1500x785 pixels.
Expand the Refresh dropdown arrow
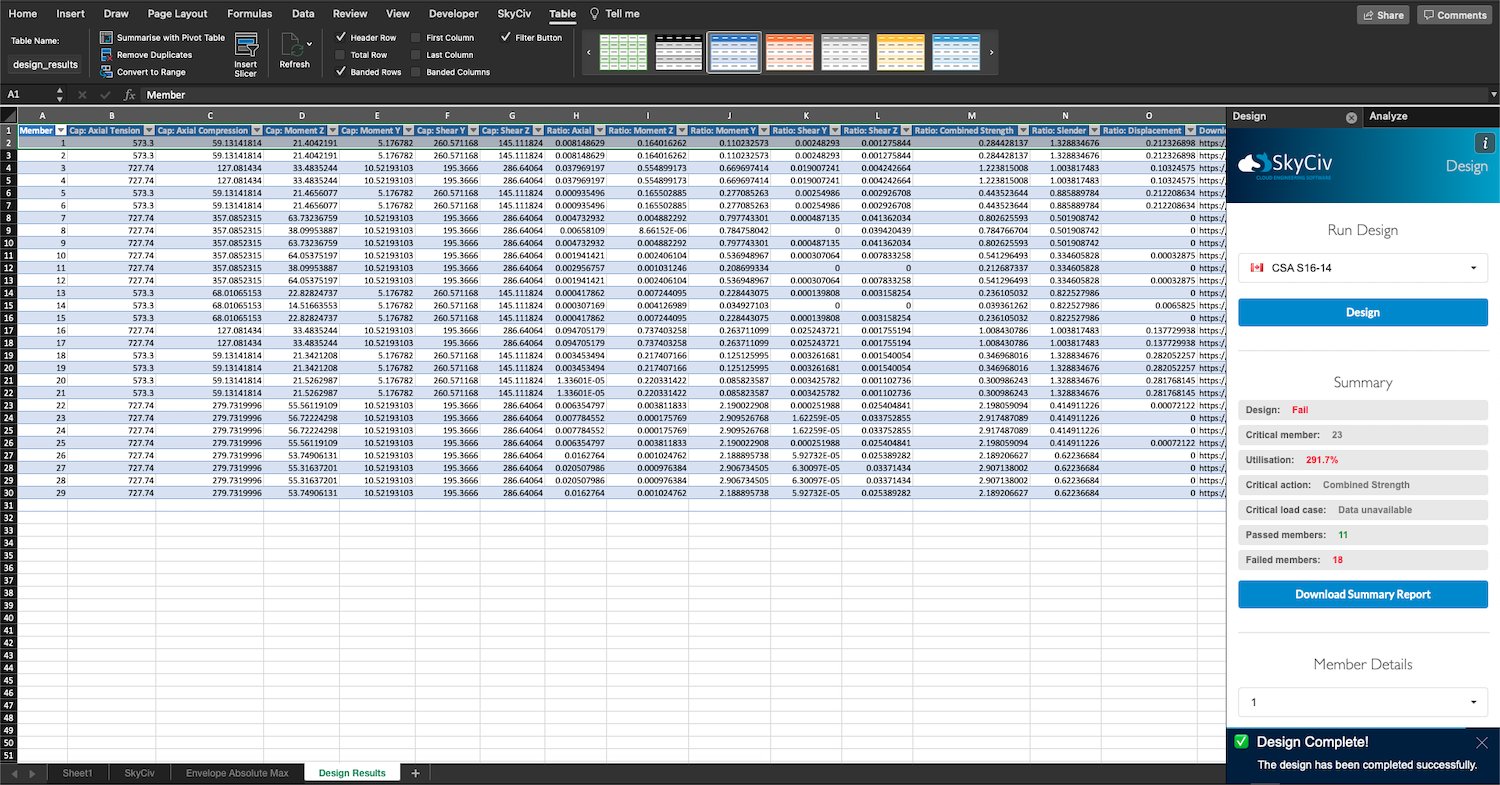pyautogui.click(x=310, y=44)
